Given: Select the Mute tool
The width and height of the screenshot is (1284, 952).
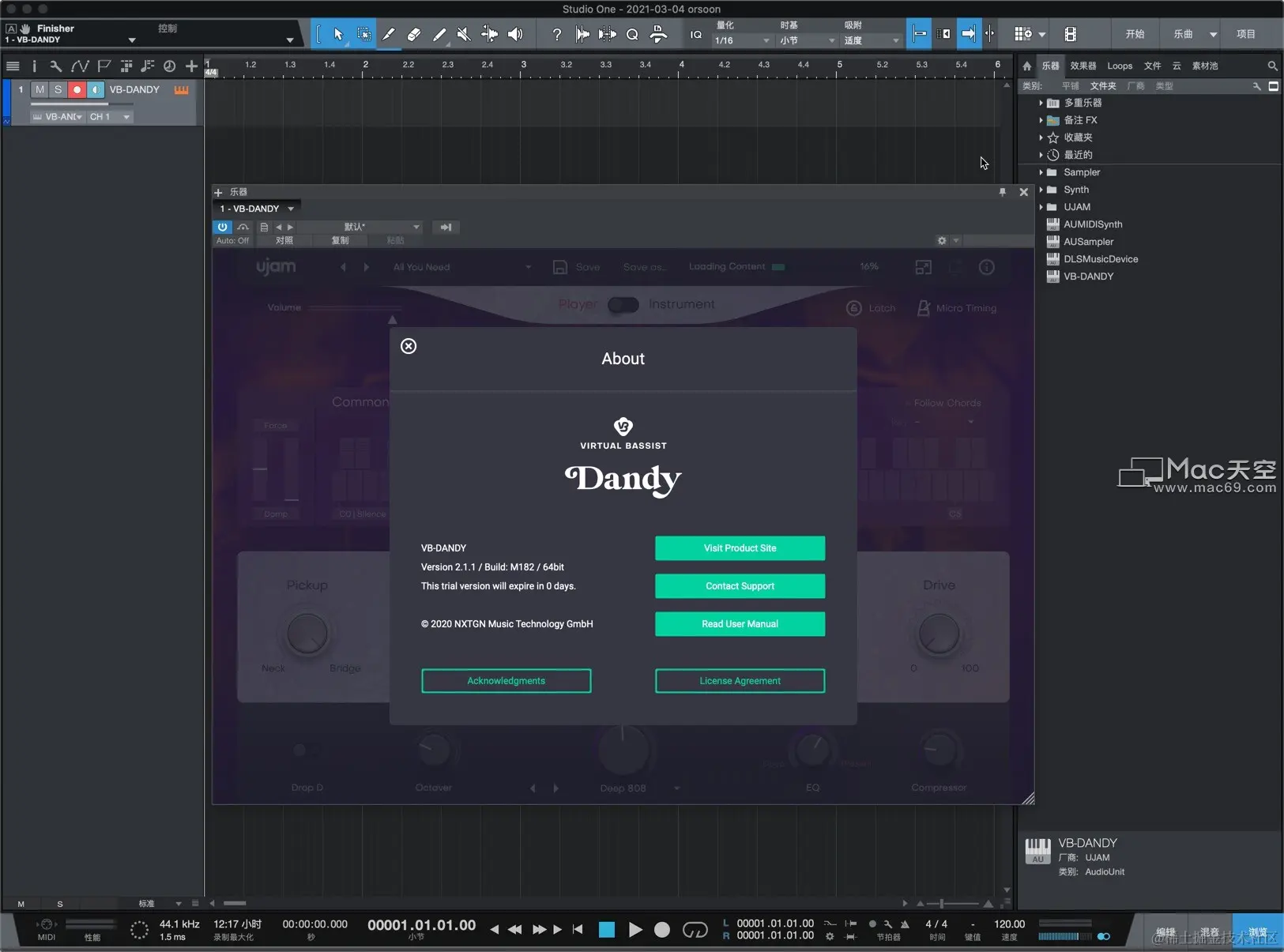Looking at the screenshot, I should (464, 34).
